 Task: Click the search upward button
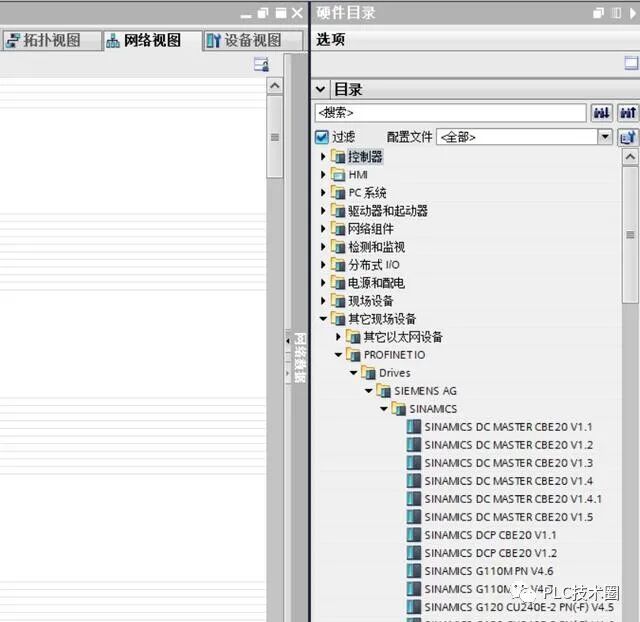(628, 113)
